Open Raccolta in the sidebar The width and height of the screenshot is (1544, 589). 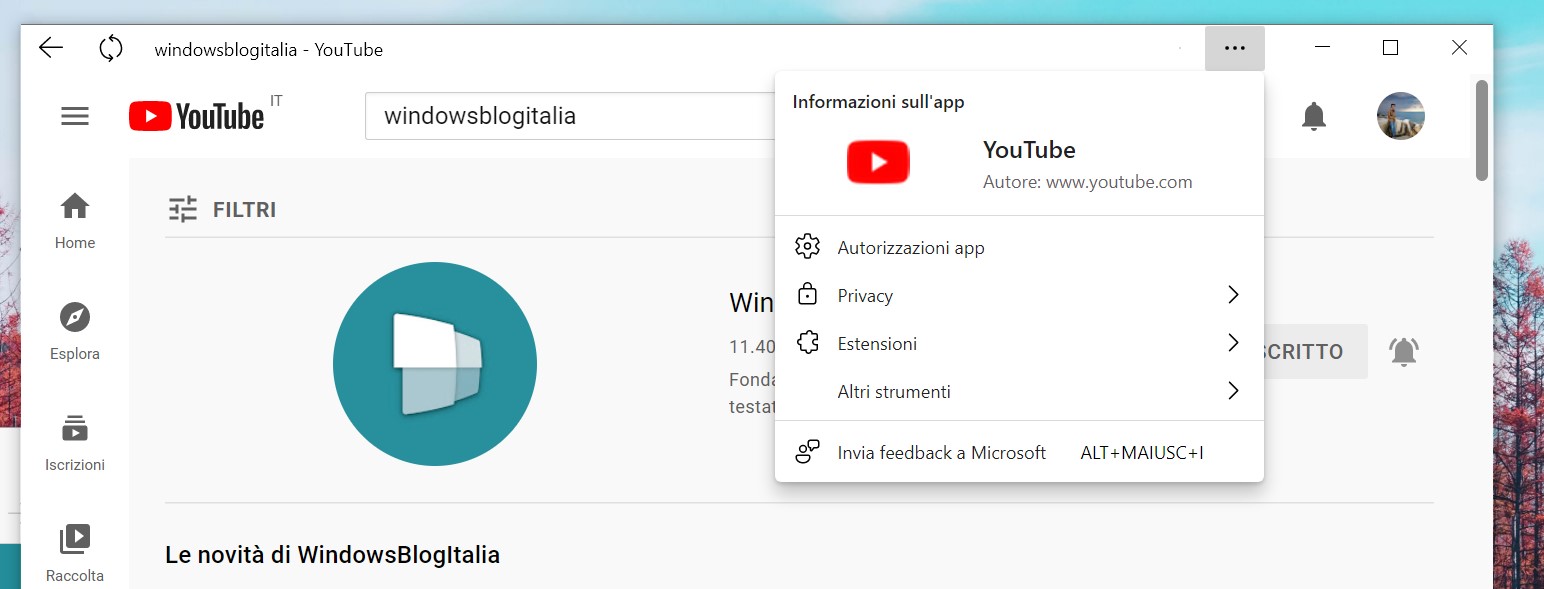coord(75,554)
